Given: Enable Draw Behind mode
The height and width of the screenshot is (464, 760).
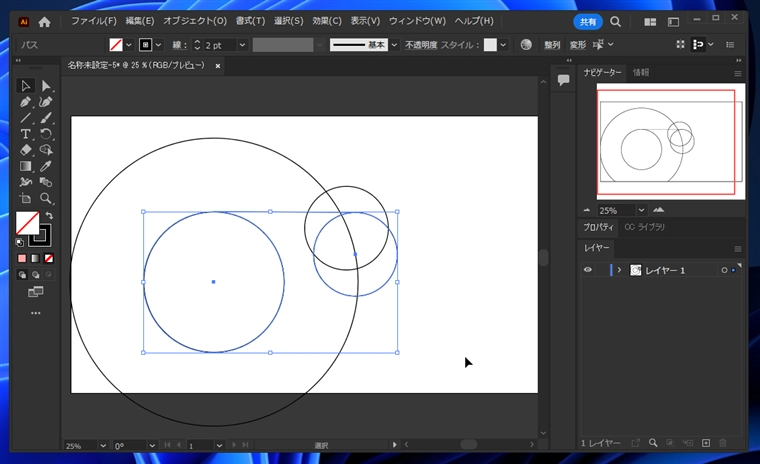Looking at the screenshot, I should click(35, 274).
